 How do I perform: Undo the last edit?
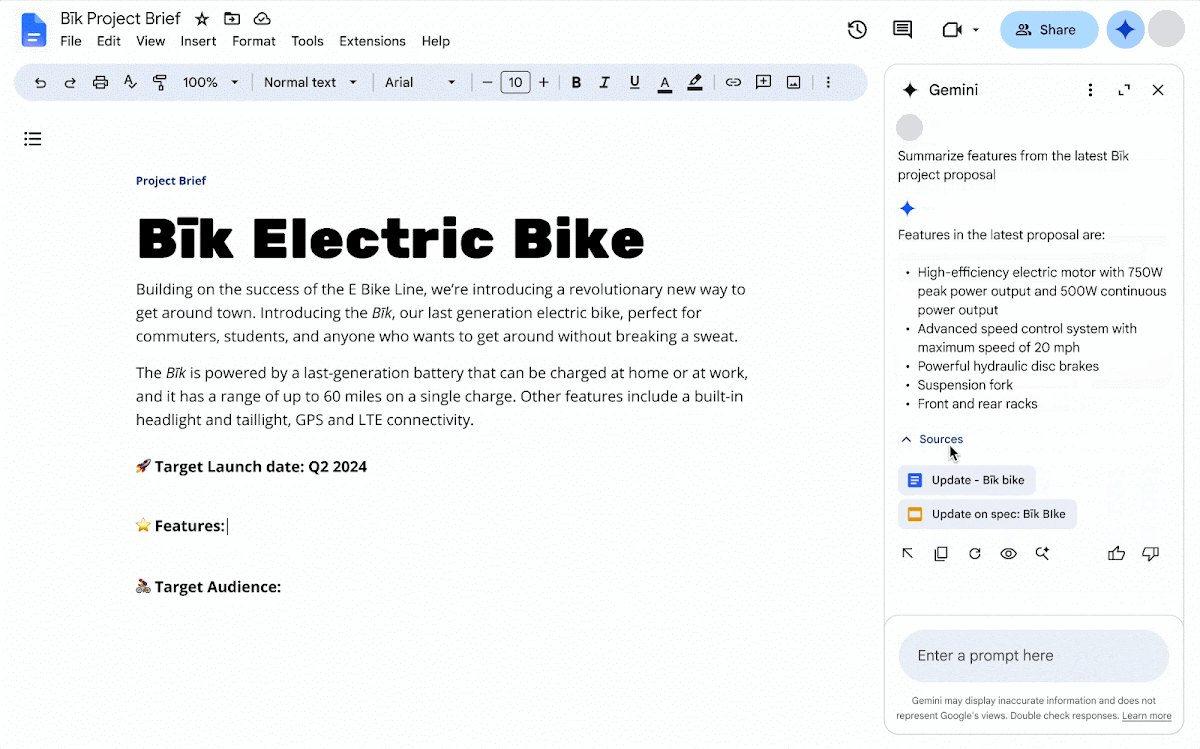pos(40,83)
